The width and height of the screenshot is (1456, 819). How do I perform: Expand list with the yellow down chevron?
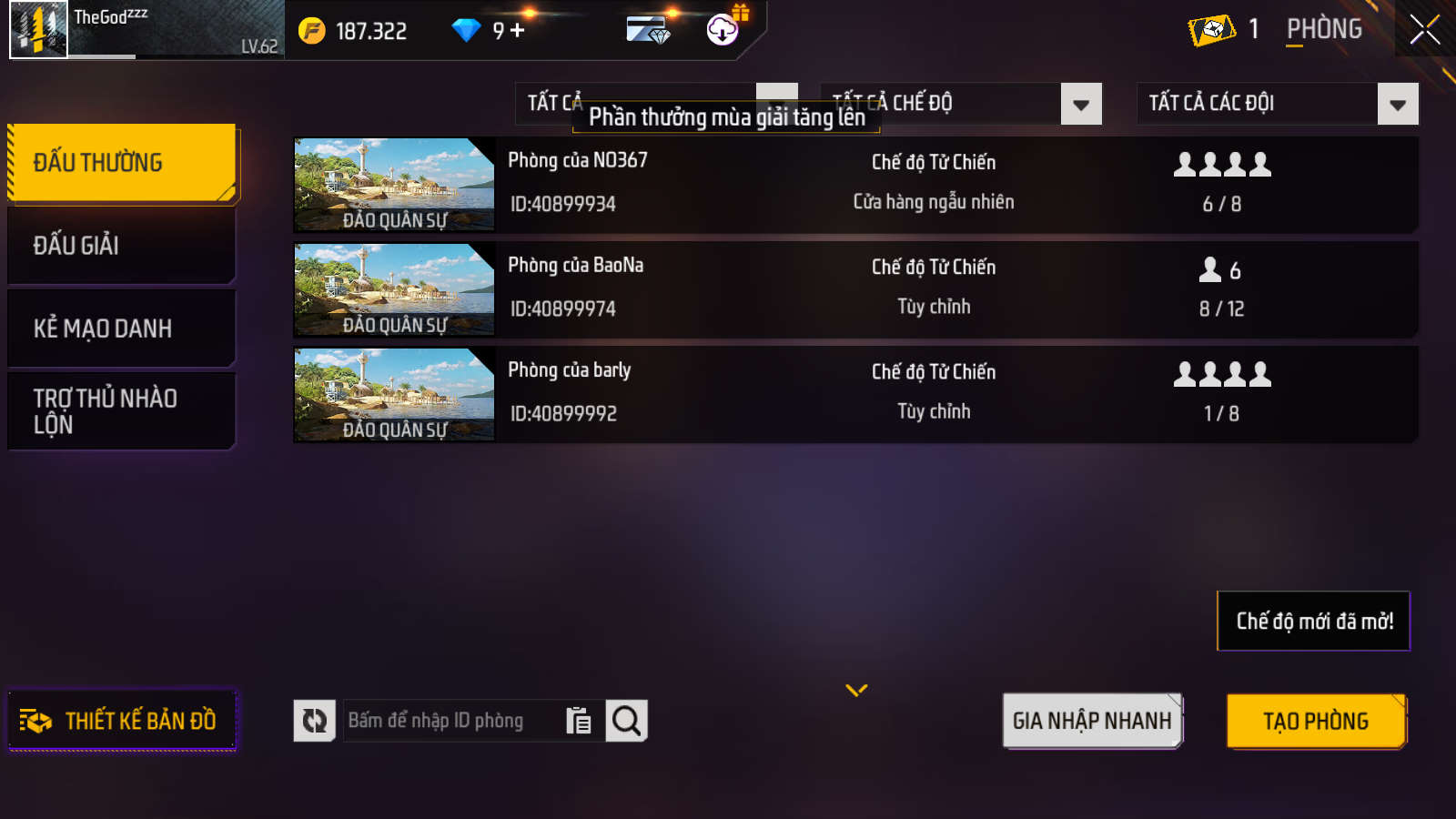pos(856,691)
